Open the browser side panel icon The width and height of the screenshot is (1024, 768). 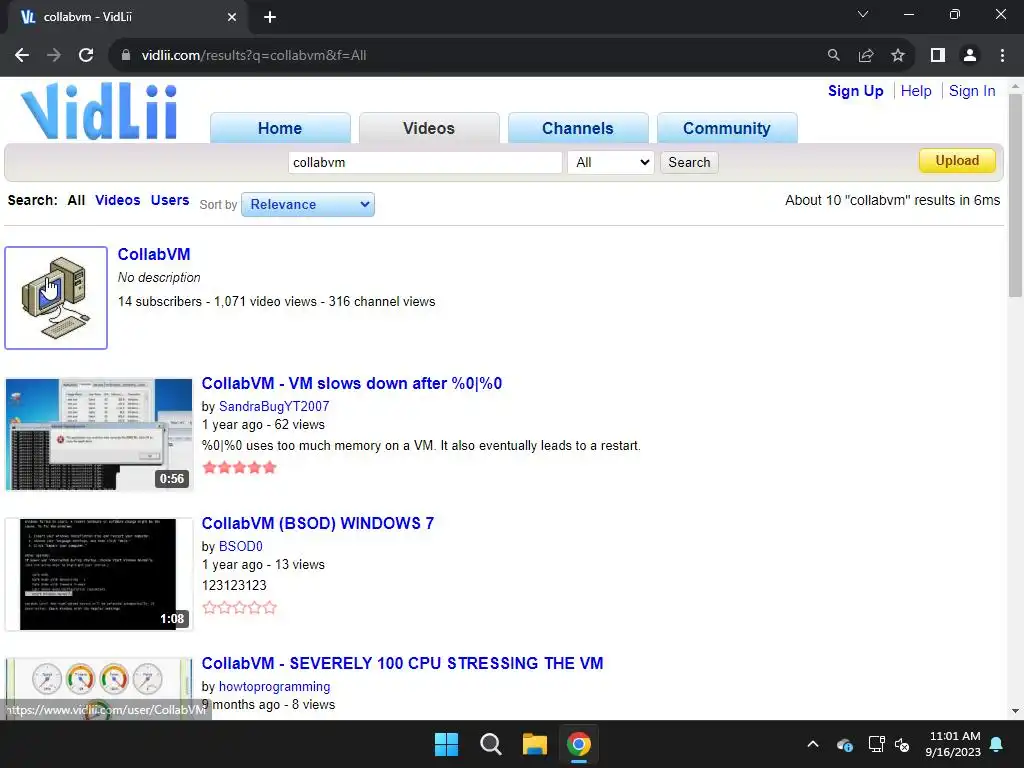(x=938, y=56)
